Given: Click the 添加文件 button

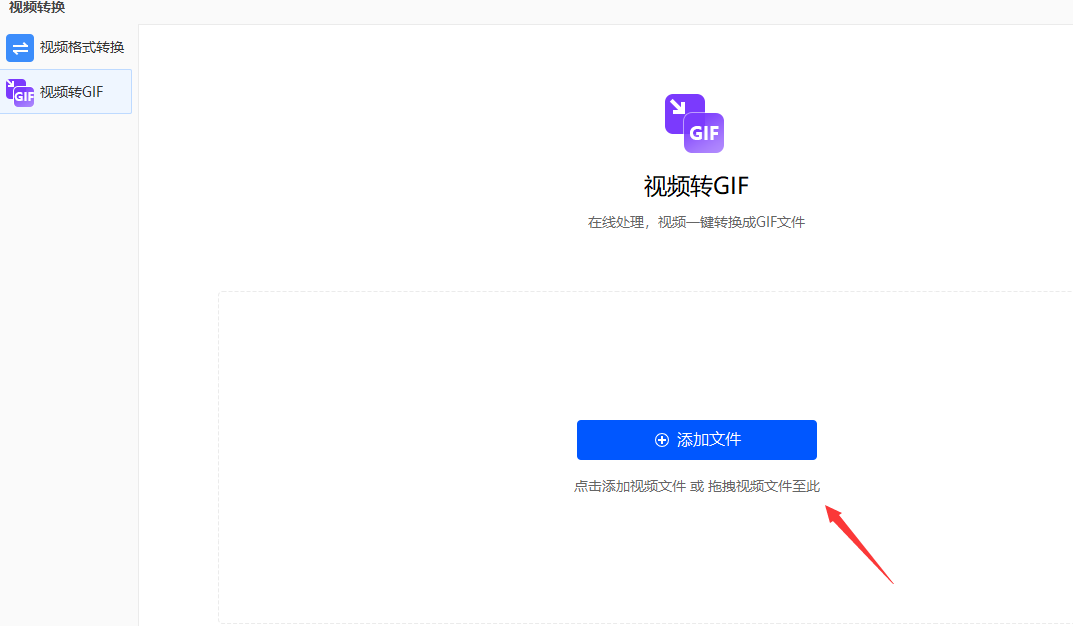Looking at the screenshot, I should pyautogui.click(x=697, y=440).
